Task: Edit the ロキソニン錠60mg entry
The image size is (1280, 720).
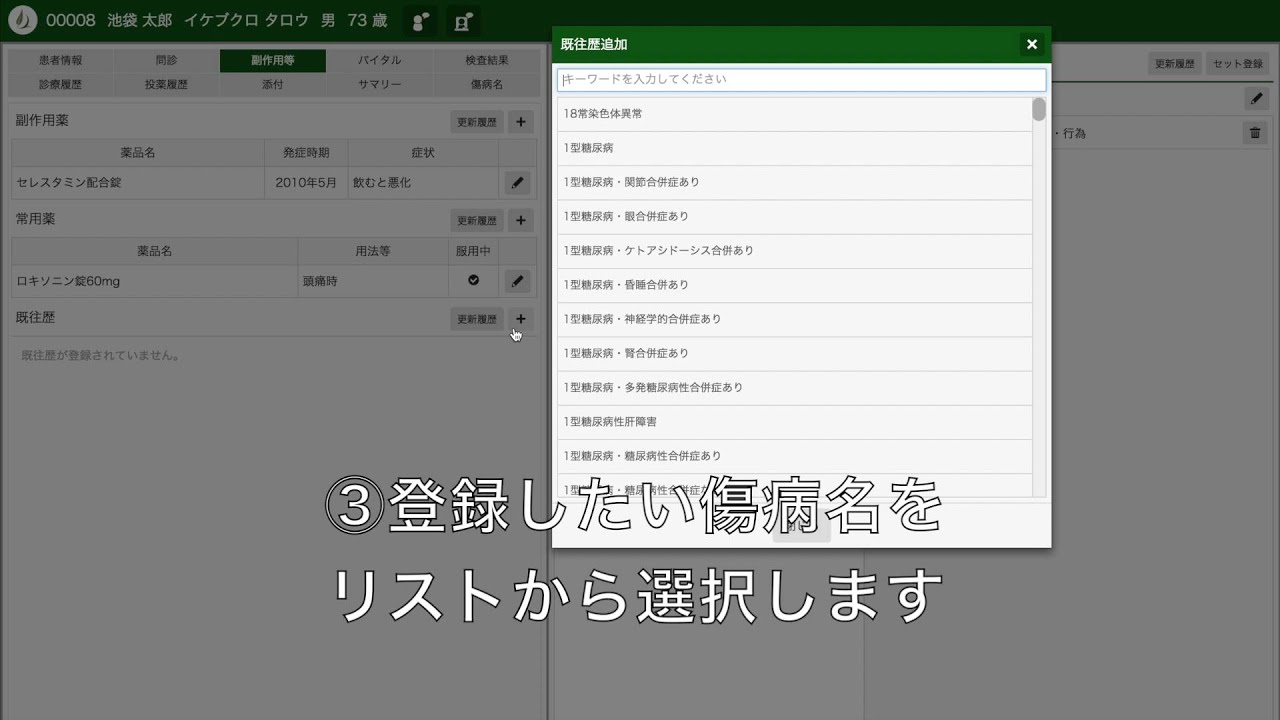Action: click(x=517, y=281)
